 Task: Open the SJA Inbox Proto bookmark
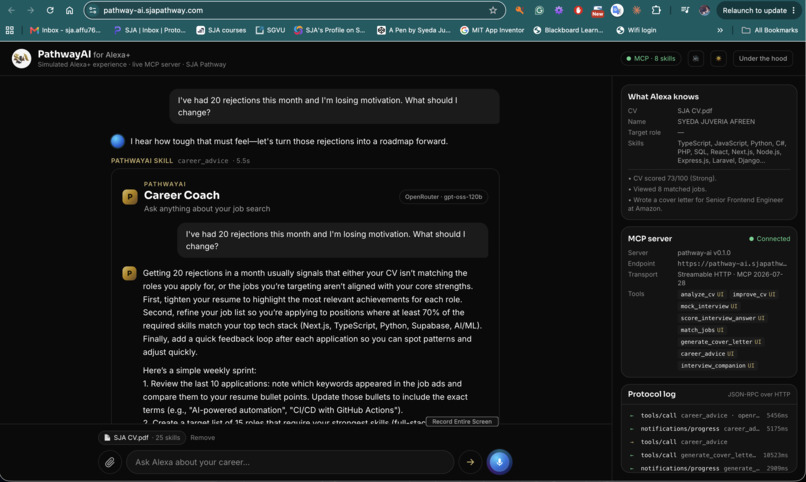150,30
